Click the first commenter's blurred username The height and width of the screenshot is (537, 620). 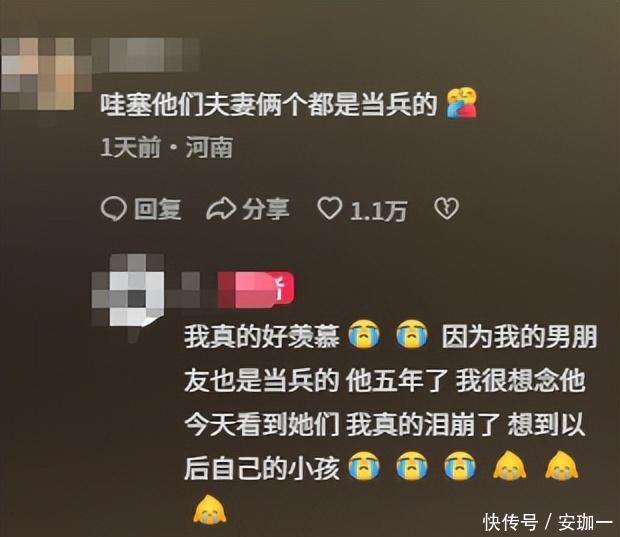146,55
